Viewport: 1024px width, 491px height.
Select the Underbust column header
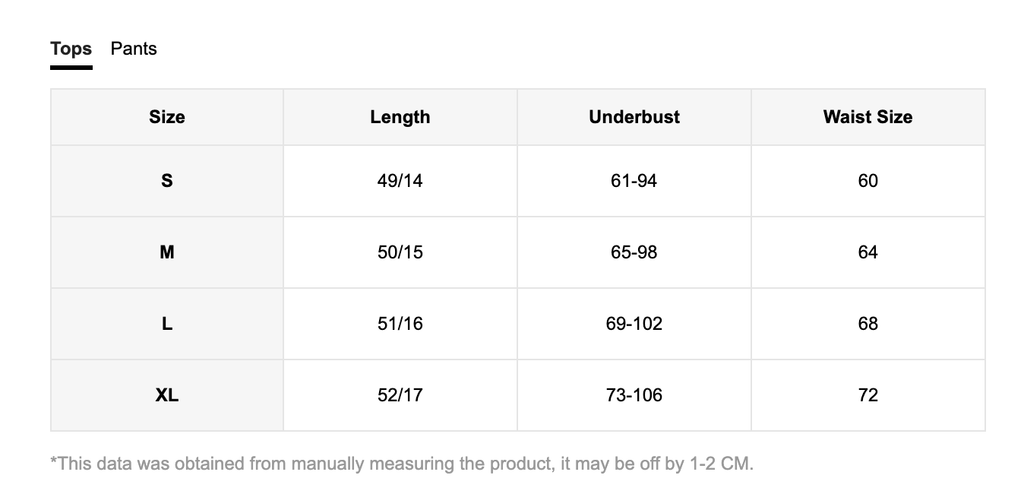pos(634,117)
